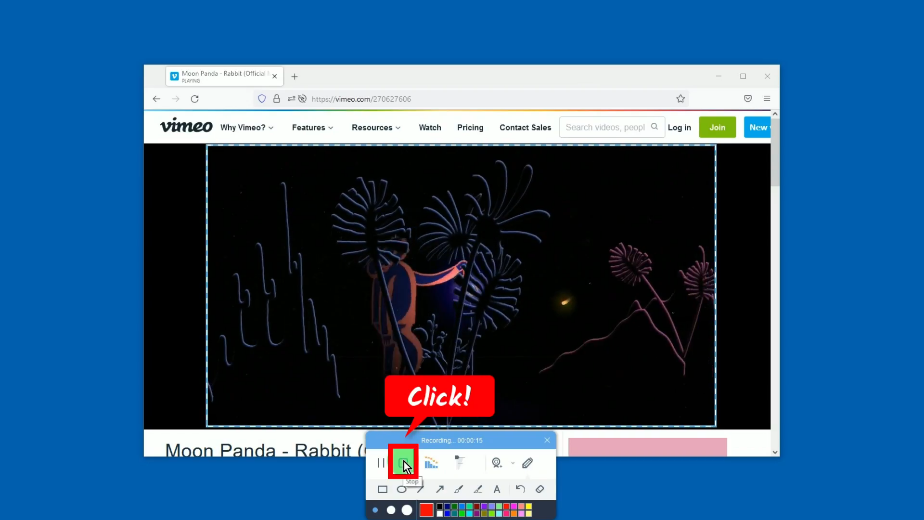Image resolution: width=924 pixels, height=520 pixels.
Task: Toggle the pencil drawing tools panel
Action: tap(527, 463)
